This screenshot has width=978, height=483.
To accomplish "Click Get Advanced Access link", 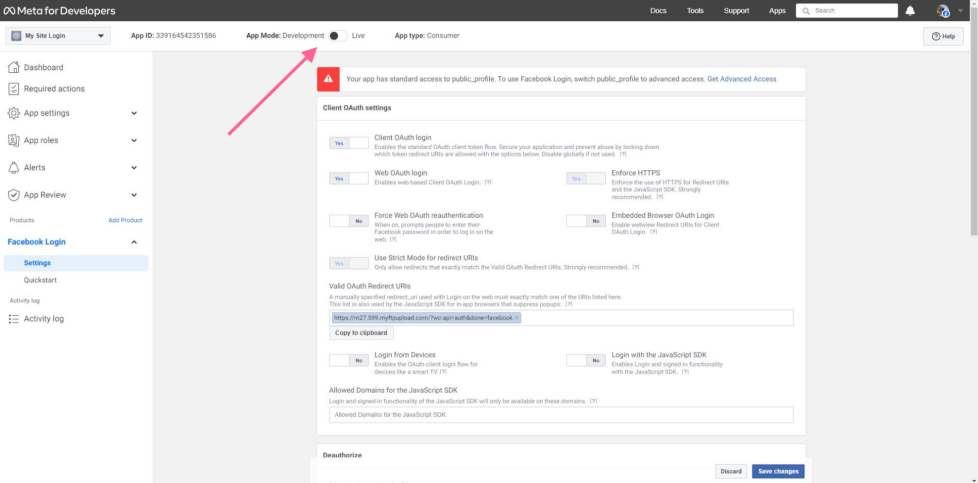I will [742, 79].
